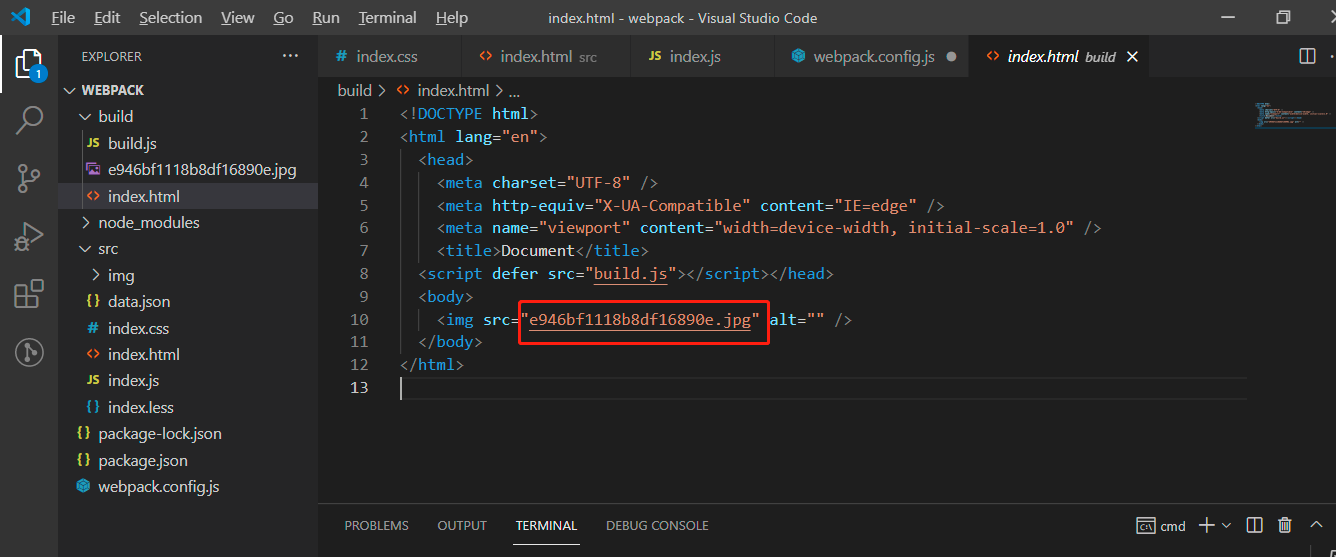This screenshot has width=1336, height=557.
Task: Open webpack.config.js in explorer tree
Action: coord(188,487)
